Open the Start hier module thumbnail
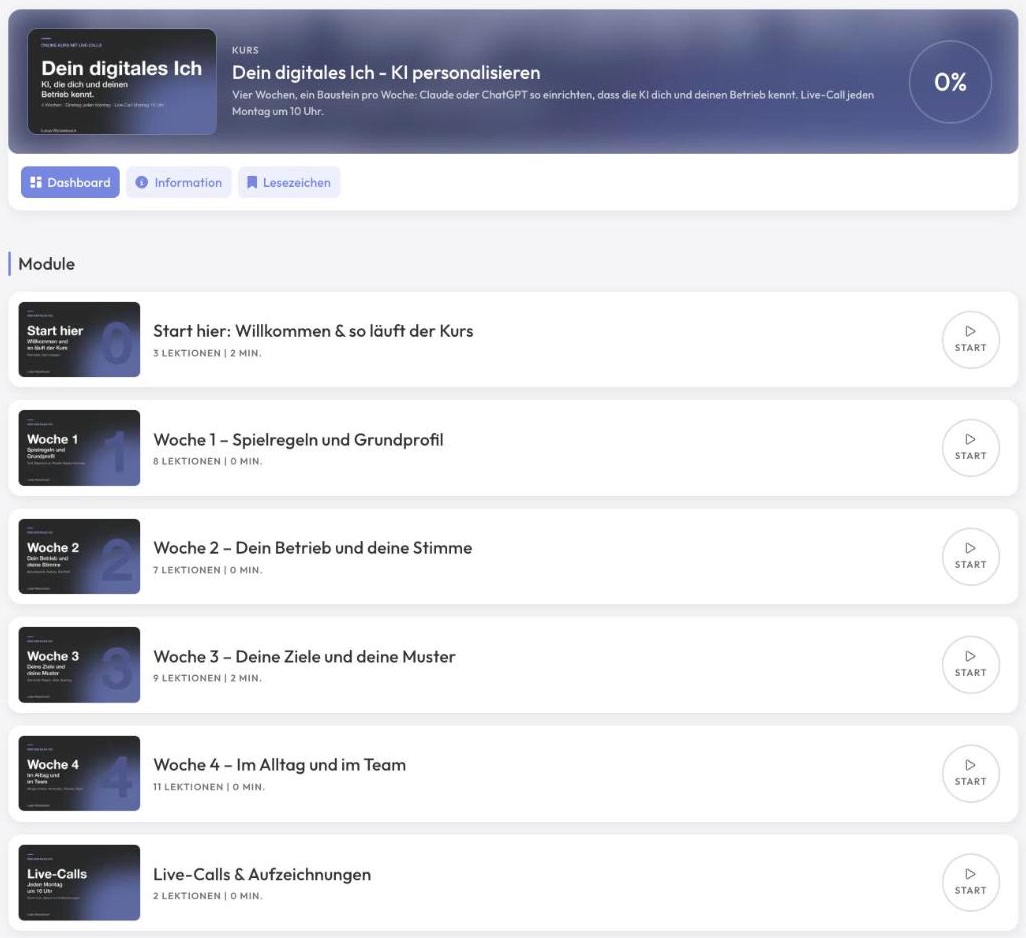The image size is (1026, 938). [79, 339]
